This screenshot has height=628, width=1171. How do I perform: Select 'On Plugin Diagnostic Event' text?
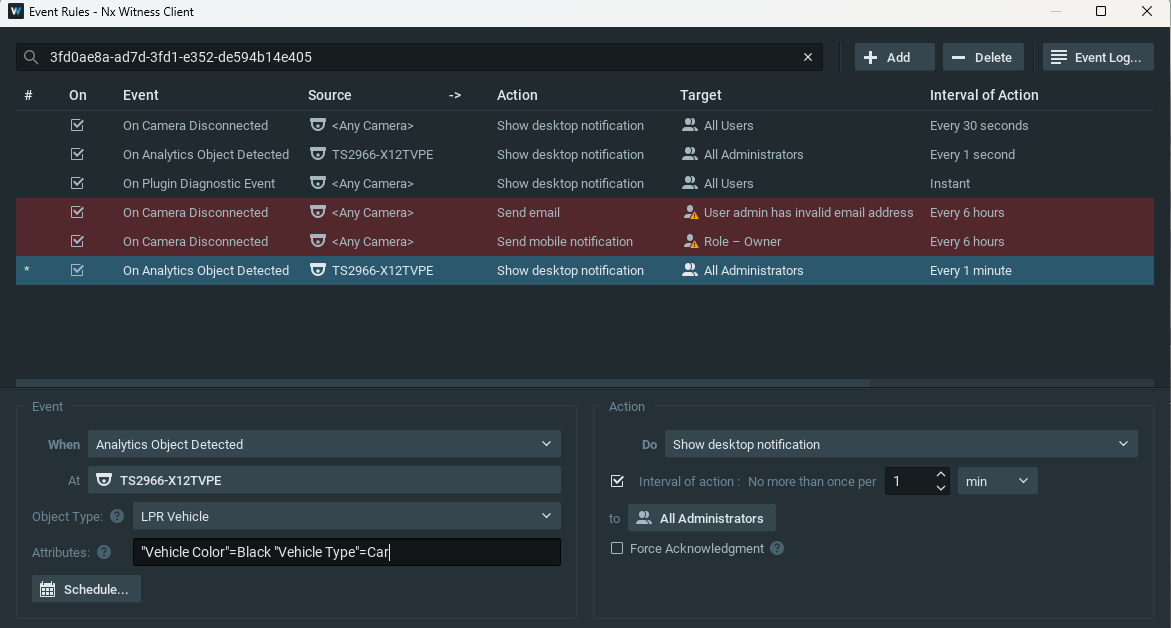click(199, 184)
